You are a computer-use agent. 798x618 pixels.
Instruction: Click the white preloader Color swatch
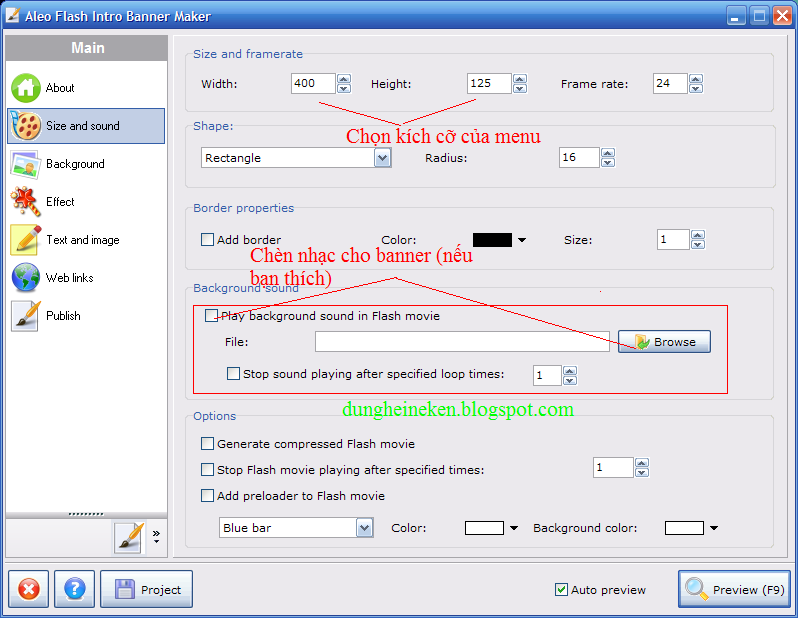(484, 528)
